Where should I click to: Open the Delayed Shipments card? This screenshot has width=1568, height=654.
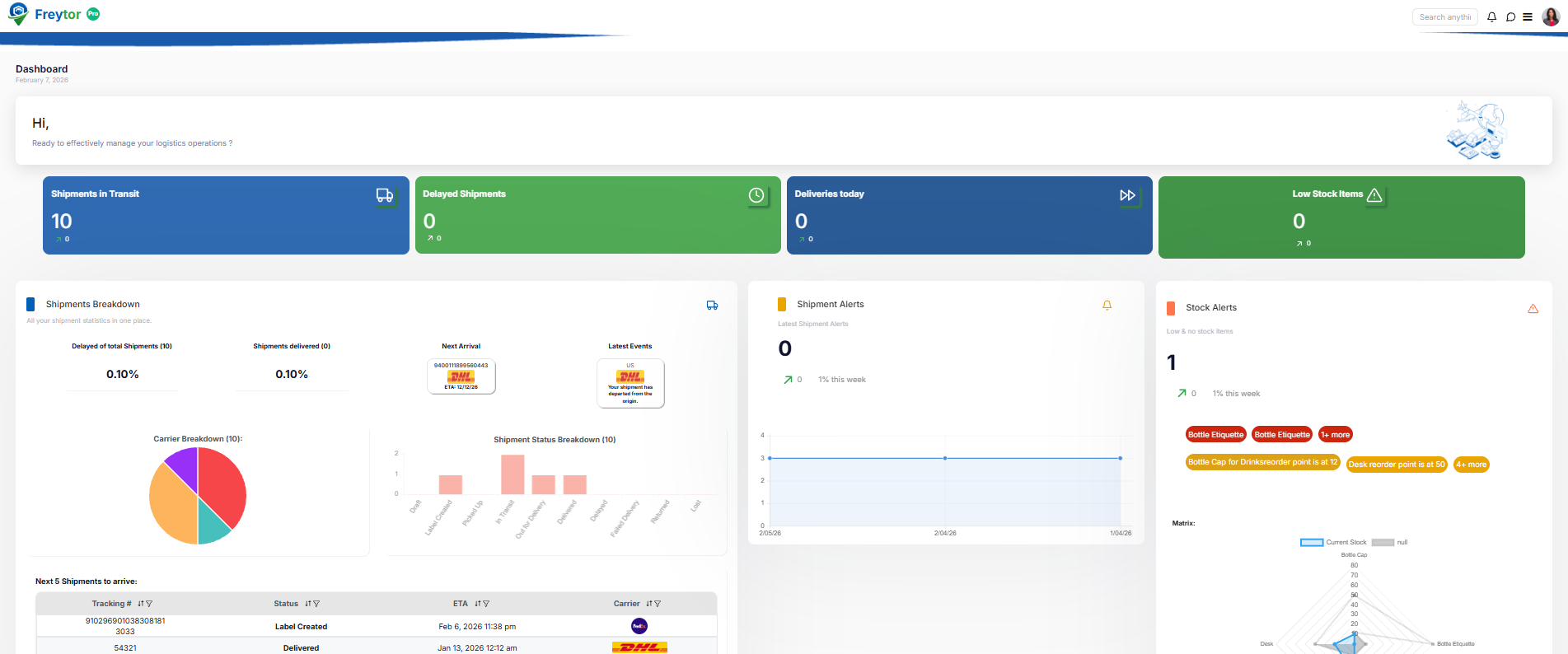coord(597,215)
